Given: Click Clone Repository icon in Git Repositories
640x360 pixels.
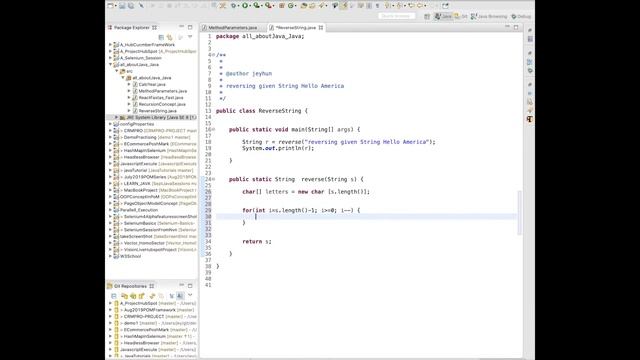Looking at the screenshot, I should pyautogui.click(x=133, y=296).
